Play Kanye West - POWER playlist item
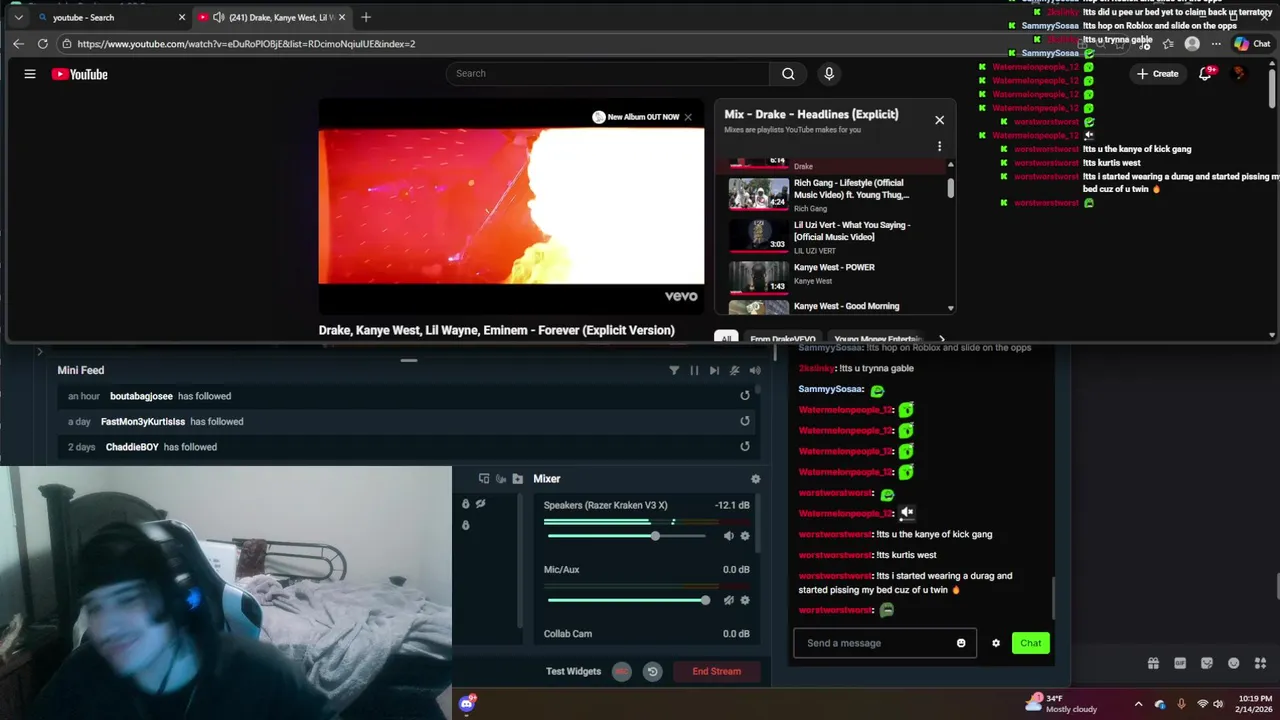The height and width of the screenshot is (720, 1280). (835, 277)
